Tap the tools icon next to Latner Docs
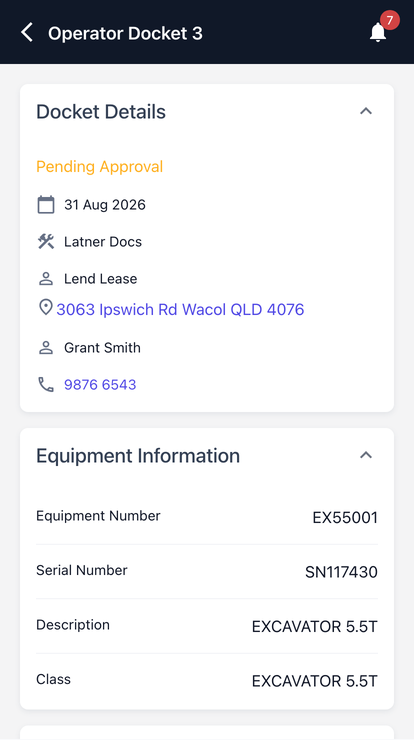This screenshot has width=414, height=740. point(46,242)
